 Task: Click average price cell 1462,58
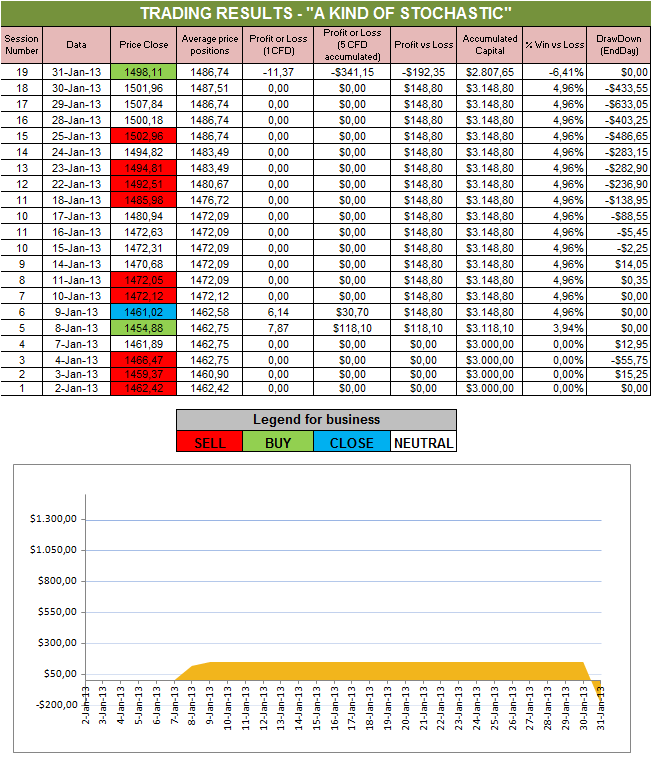[x=209, y=312]
